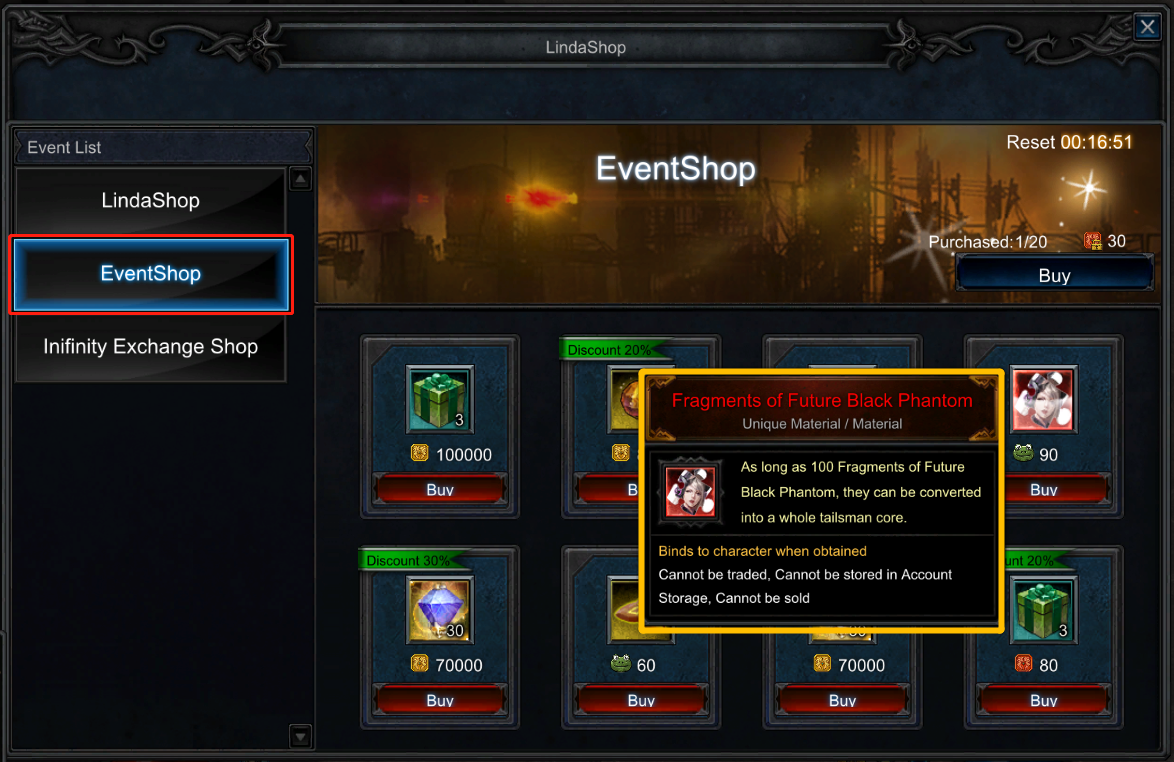Image resolution: width=1174 pixels, height=762 pixels.
Task: Close the LindaShop window
Action: 1147,27
